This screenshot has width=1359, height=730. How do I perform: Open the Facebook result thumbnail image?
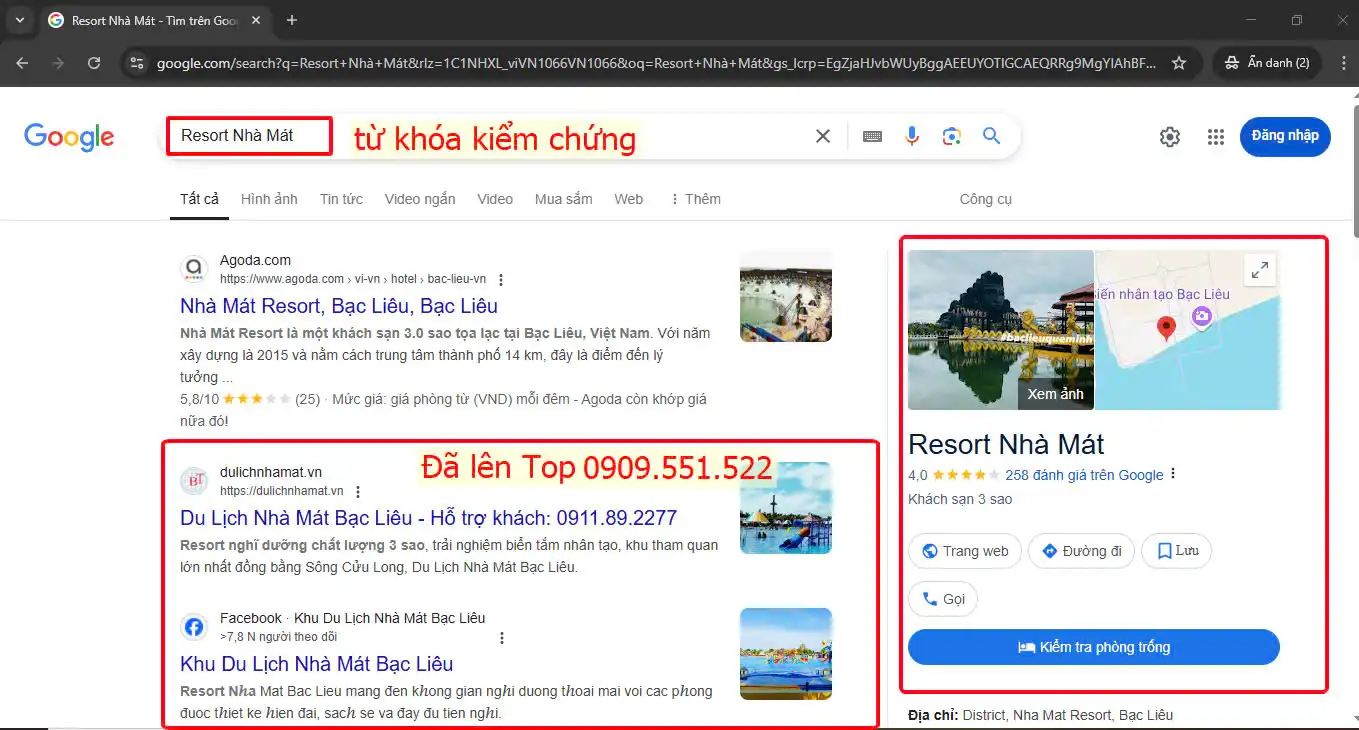[786, 654]
